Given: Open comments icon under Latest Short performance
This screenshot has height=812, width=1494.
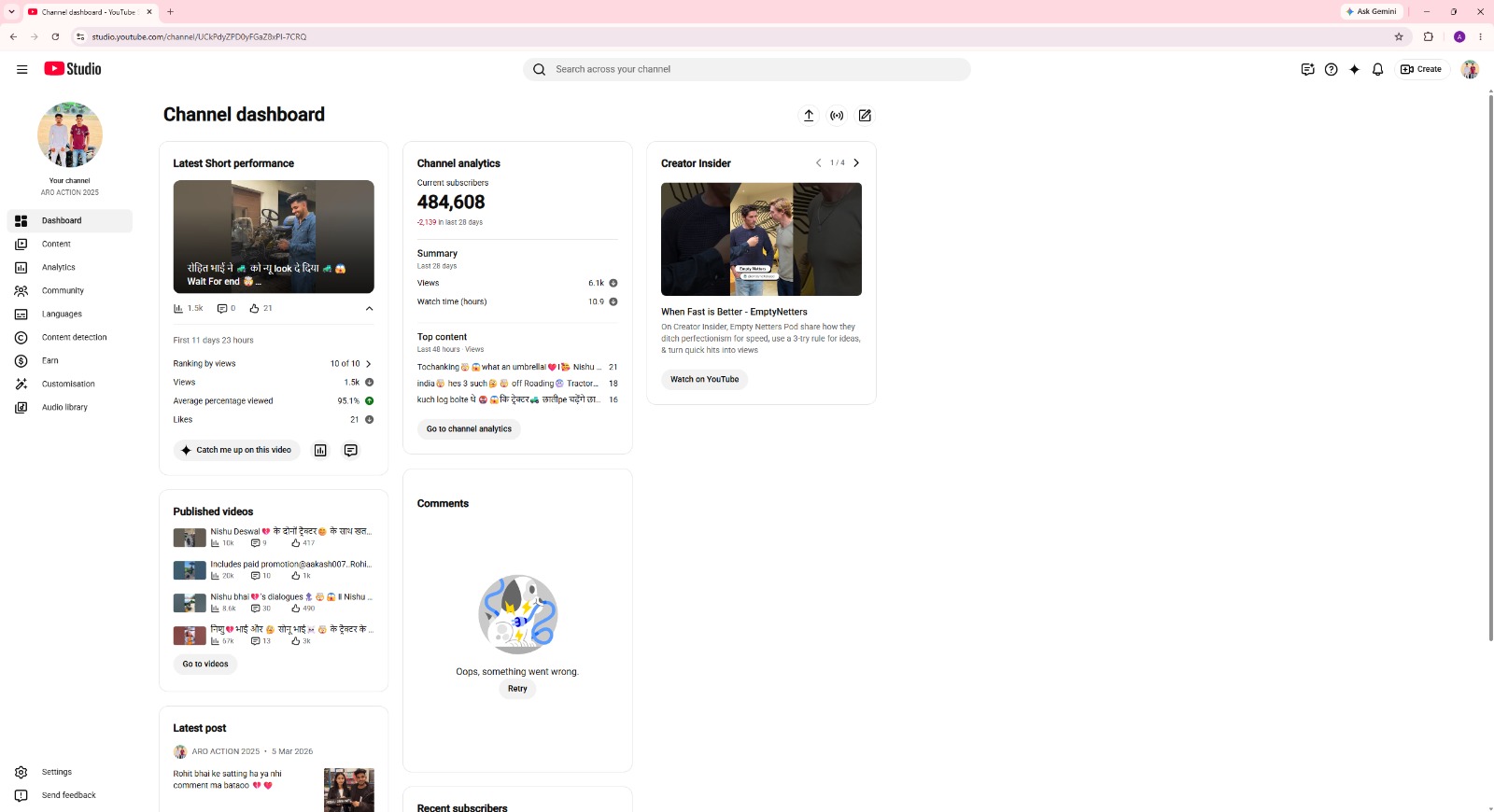Looking at the screenshot, I should tap(350, 450).
